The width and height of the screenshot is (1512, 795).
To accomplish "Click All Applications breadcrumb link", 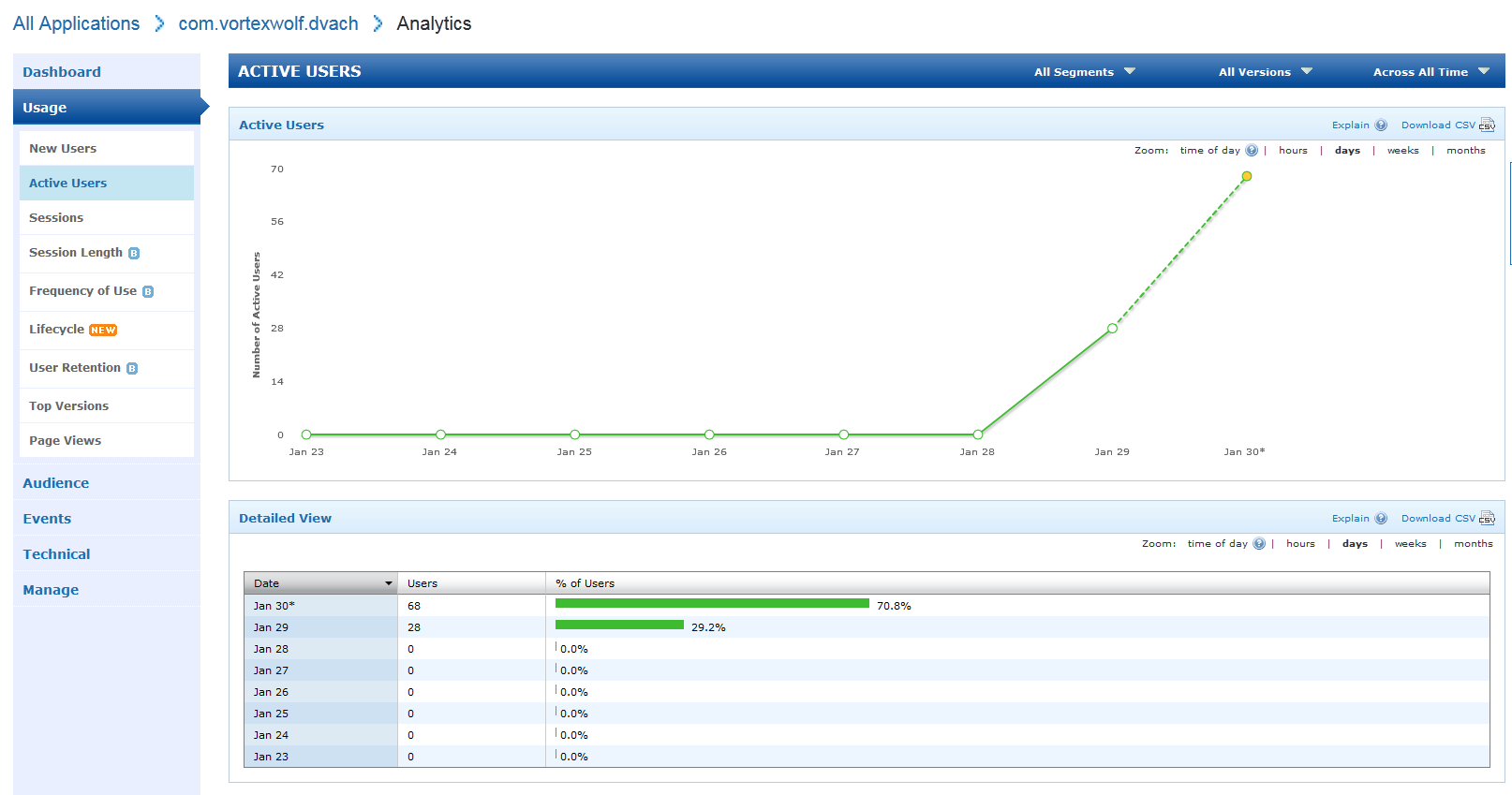I will 76,23.
